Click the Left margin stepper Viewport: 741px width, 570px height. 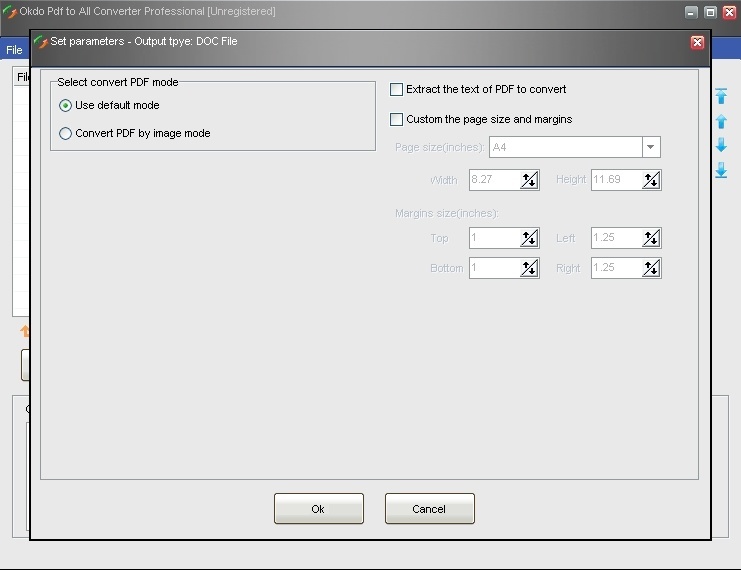[651, 238]
